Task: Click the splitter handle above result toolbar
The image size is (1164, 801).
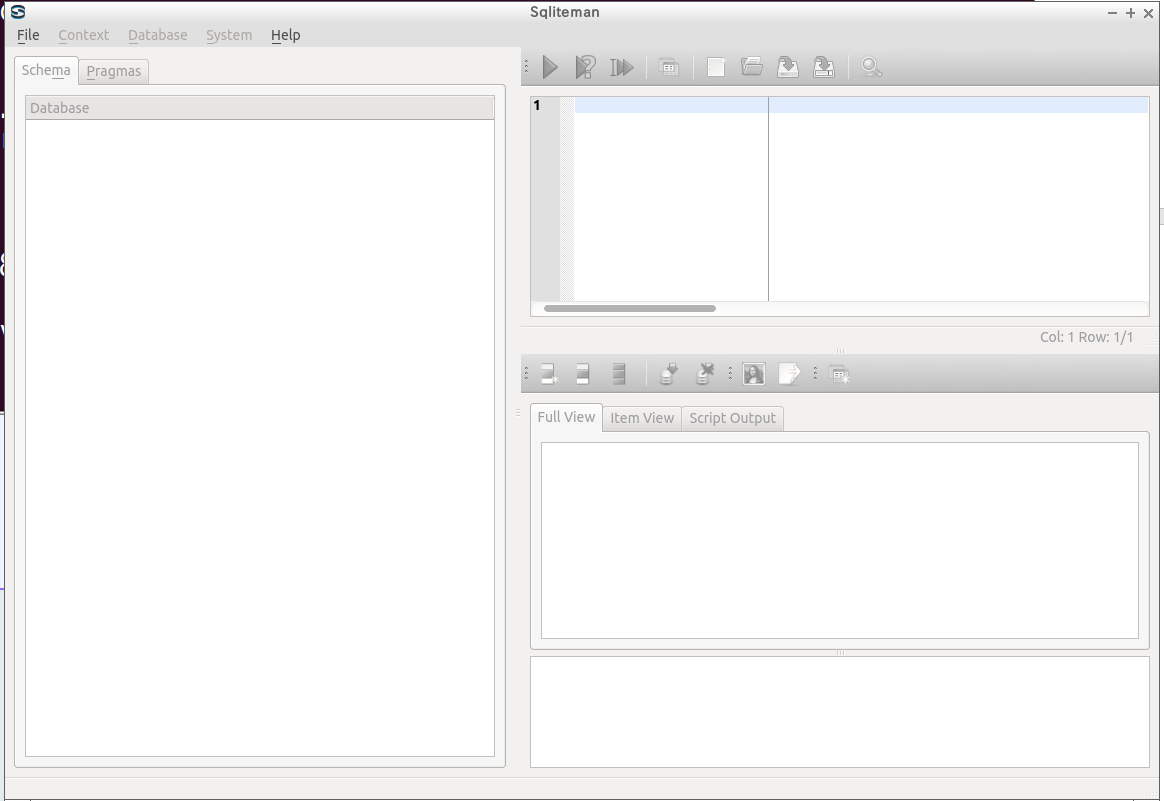Action: (x=840, y=350)
